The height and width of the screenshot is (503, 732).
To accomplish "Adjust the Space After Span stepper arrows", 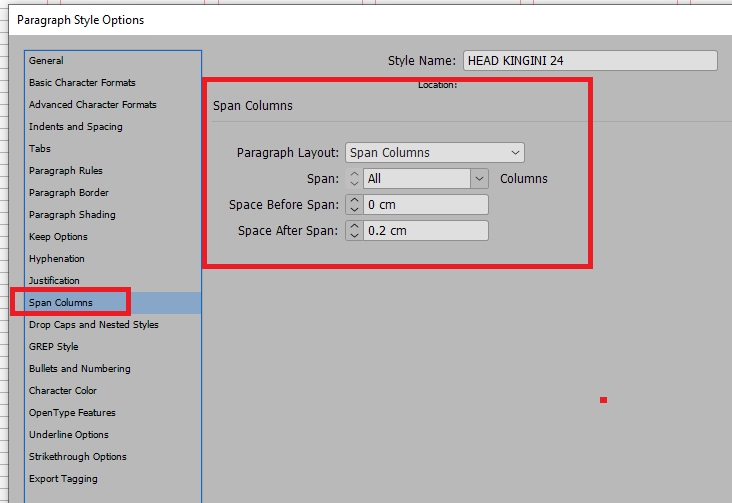I will [354, 231].
